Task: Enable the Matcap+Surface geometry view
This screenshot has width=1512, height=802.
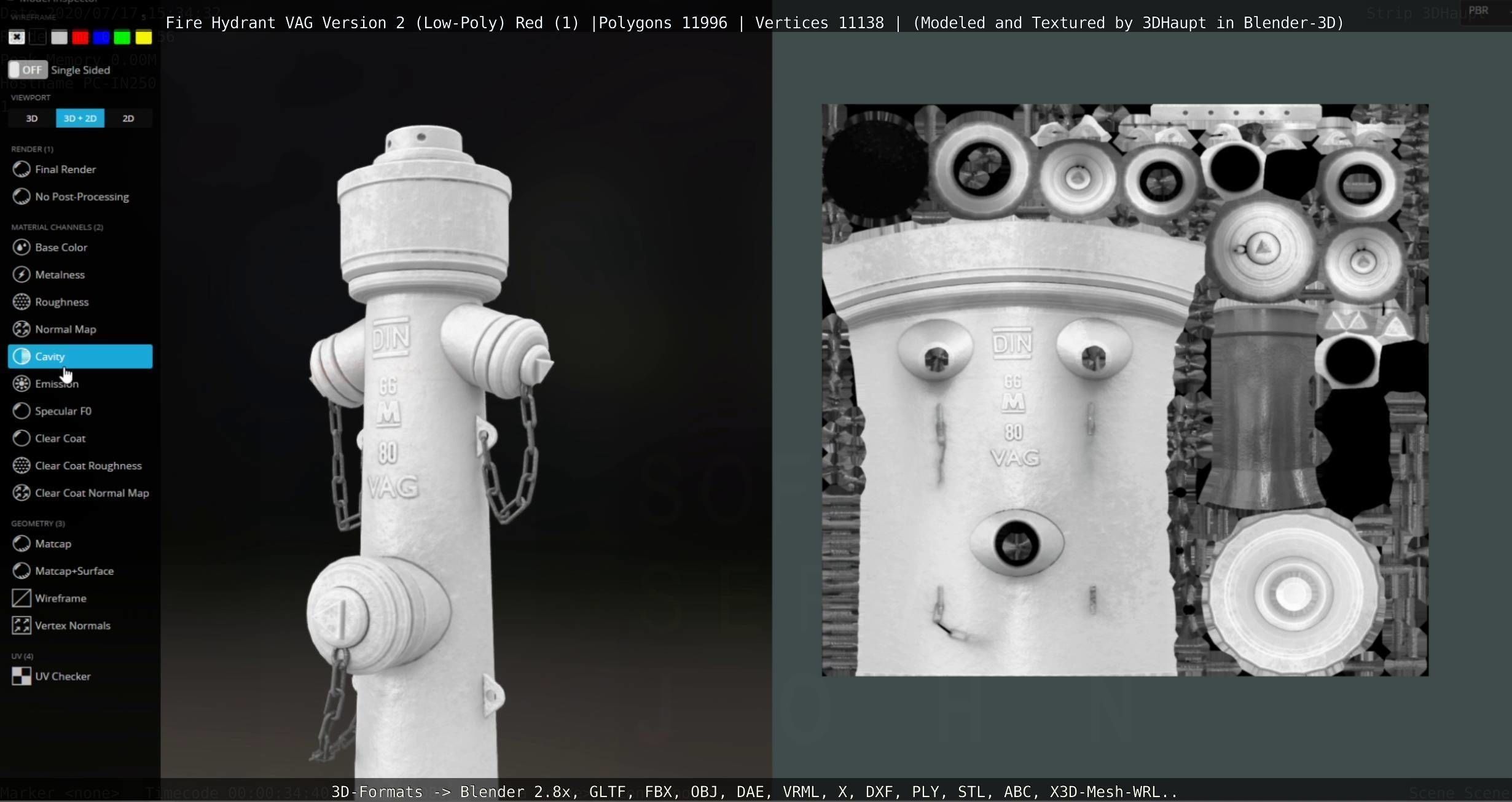Action: 63,571
